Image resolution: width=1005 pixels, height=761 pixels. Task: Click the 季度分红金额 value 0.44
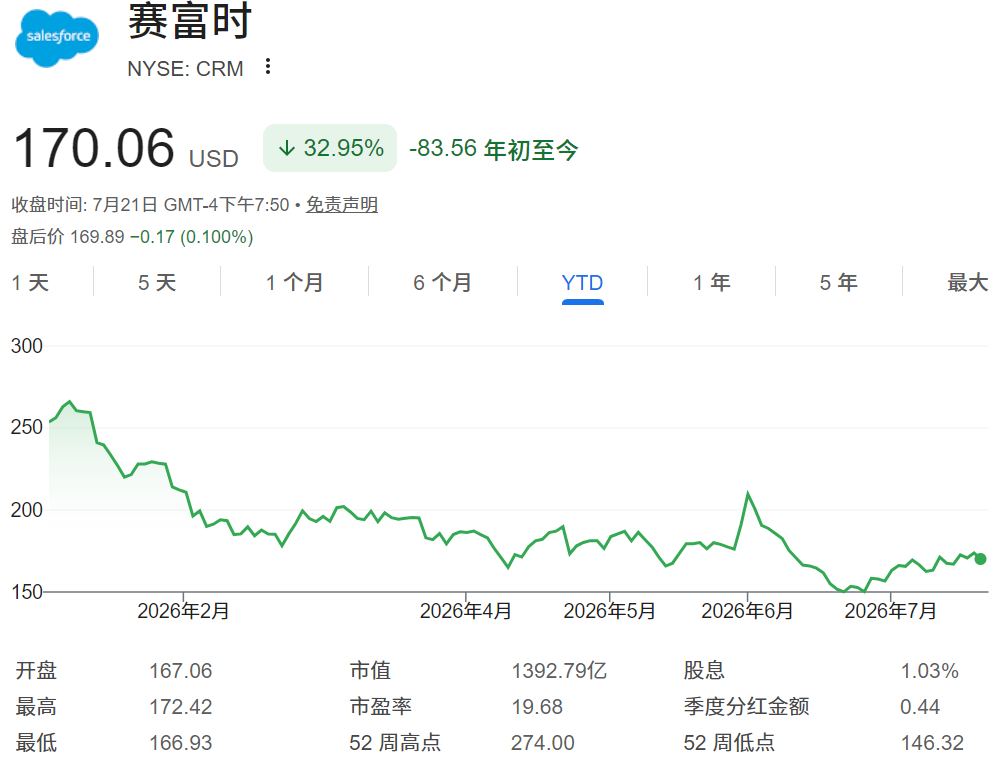920,707
